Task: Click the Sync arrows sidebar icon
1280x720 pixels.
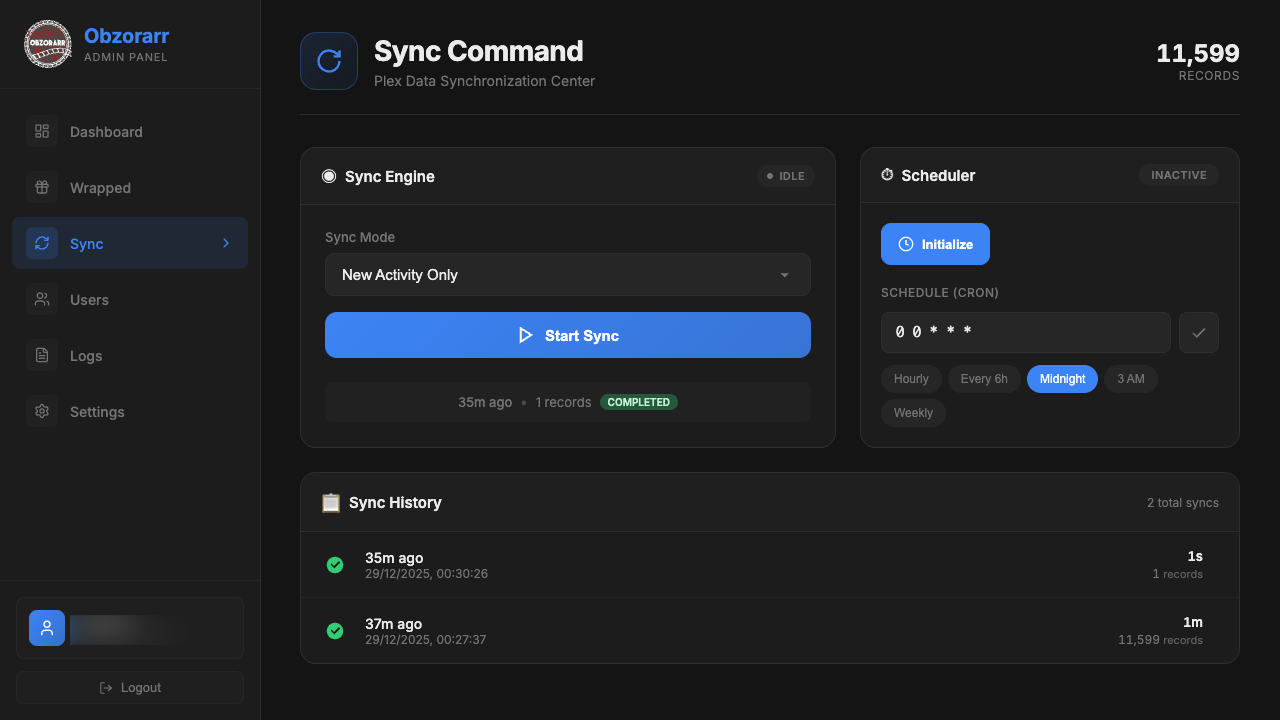Action: pos(42,243)
